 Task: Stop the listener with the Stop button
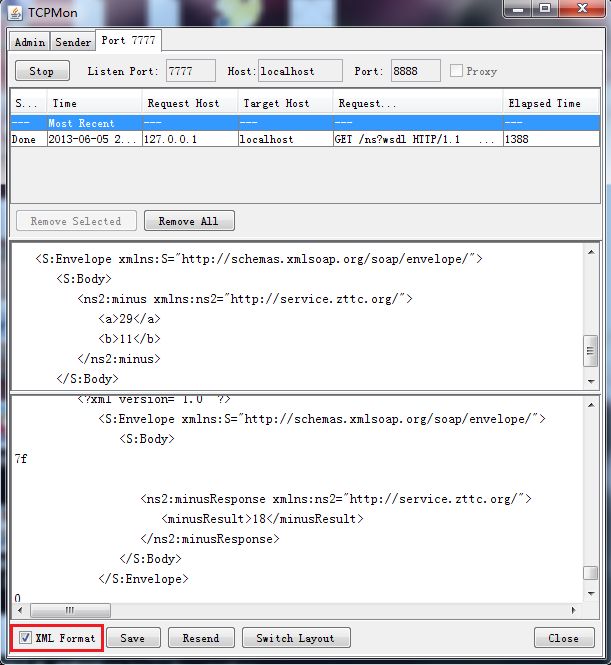(42, 71)
